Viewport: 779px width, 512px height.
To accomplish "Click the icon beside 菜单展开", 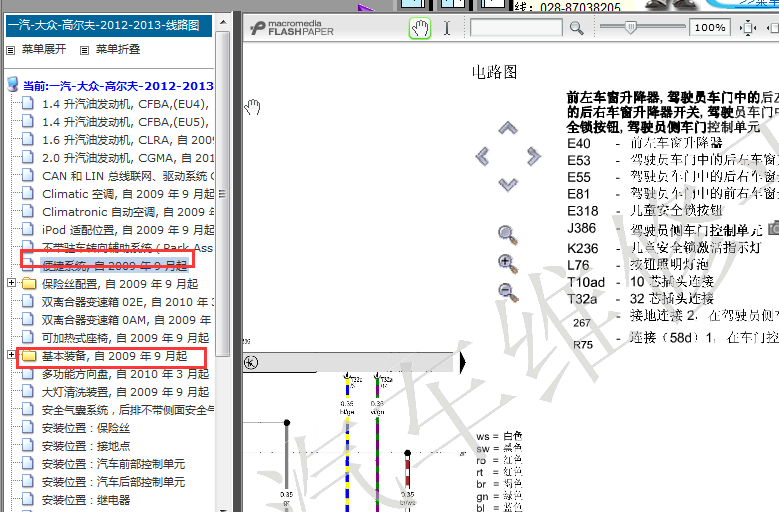I will (x=11, y=50).
